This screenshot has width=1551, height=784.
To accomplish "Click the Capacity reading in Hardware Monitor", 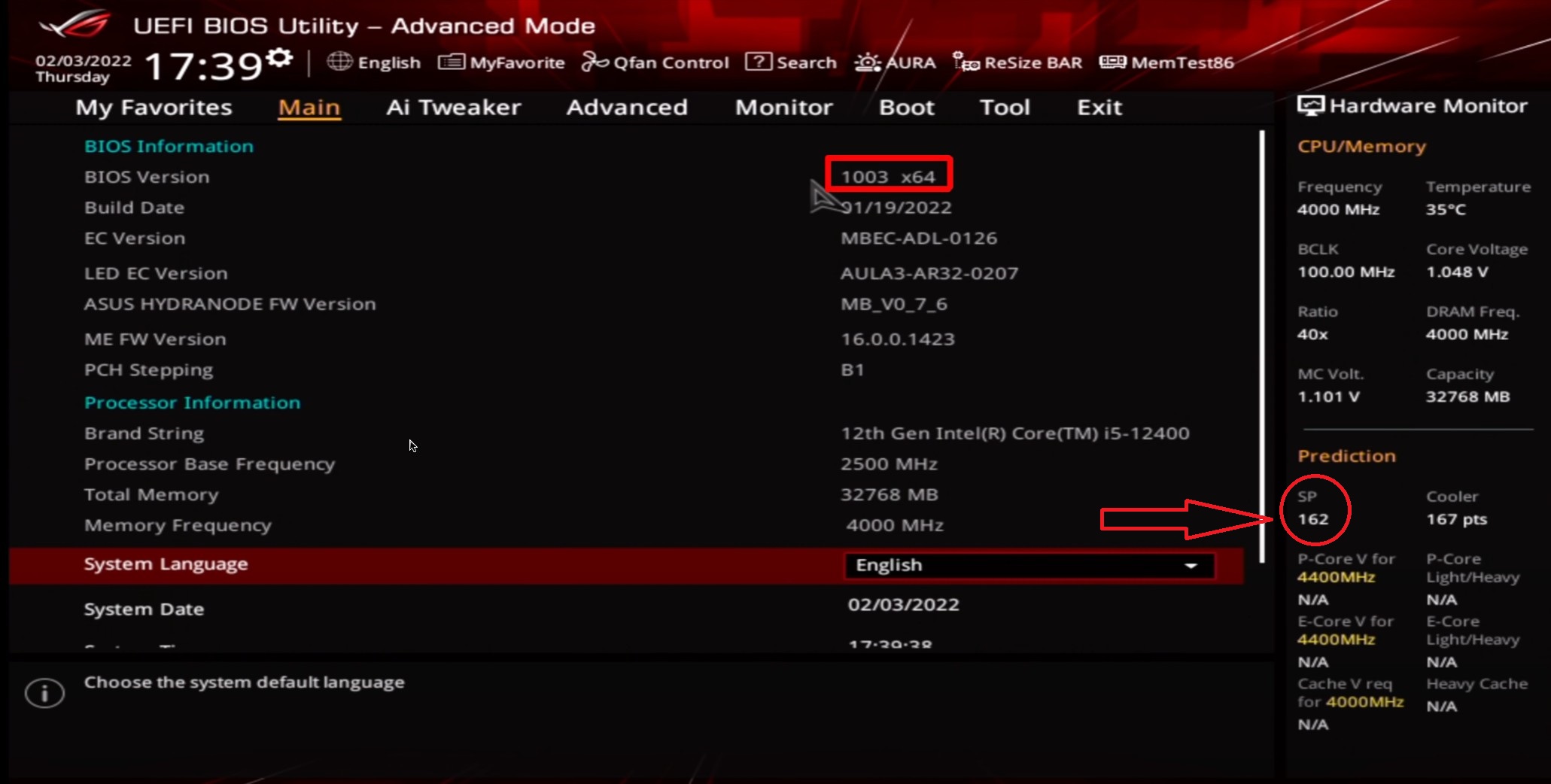I will (x=1467, y=397).
